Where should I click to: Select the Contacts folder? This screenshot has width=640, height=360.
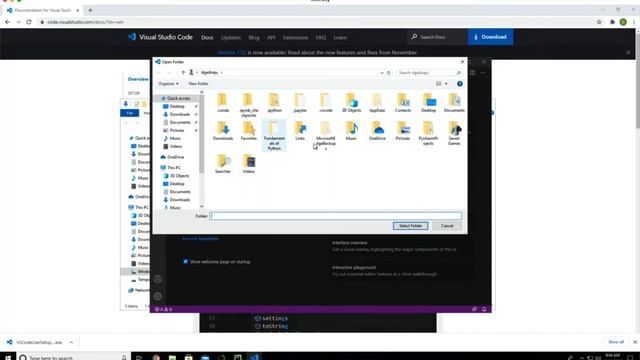(403, 103)
